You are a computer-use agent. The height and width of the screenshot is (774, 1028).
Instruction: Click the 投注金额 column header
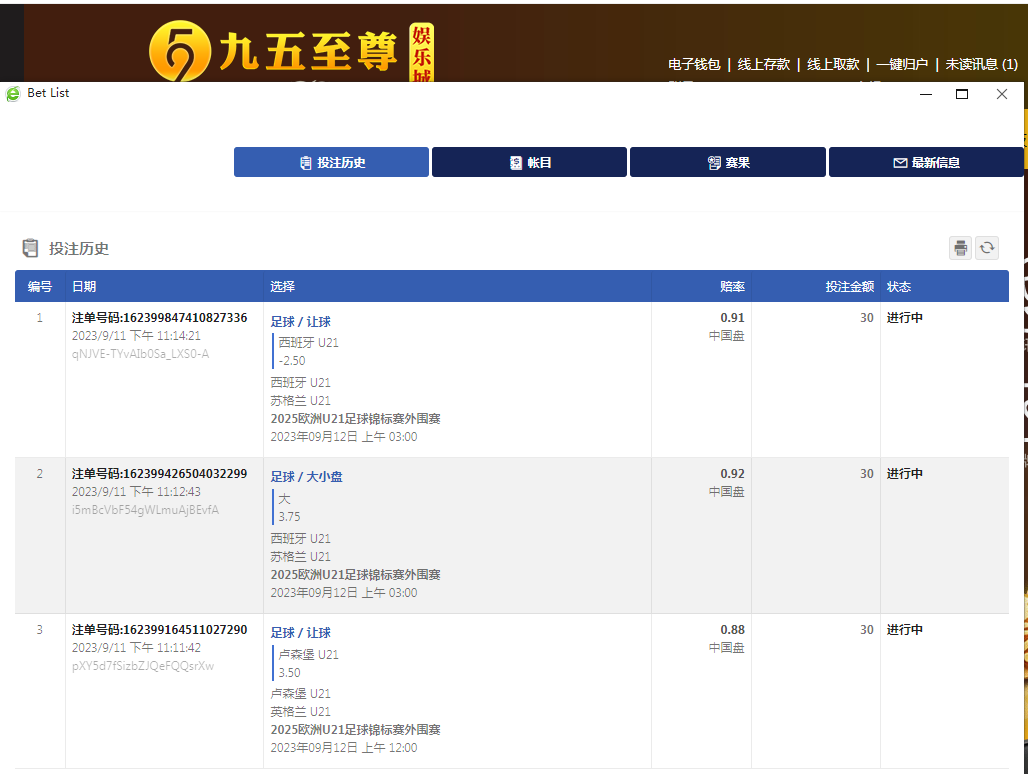click(849, 287)
